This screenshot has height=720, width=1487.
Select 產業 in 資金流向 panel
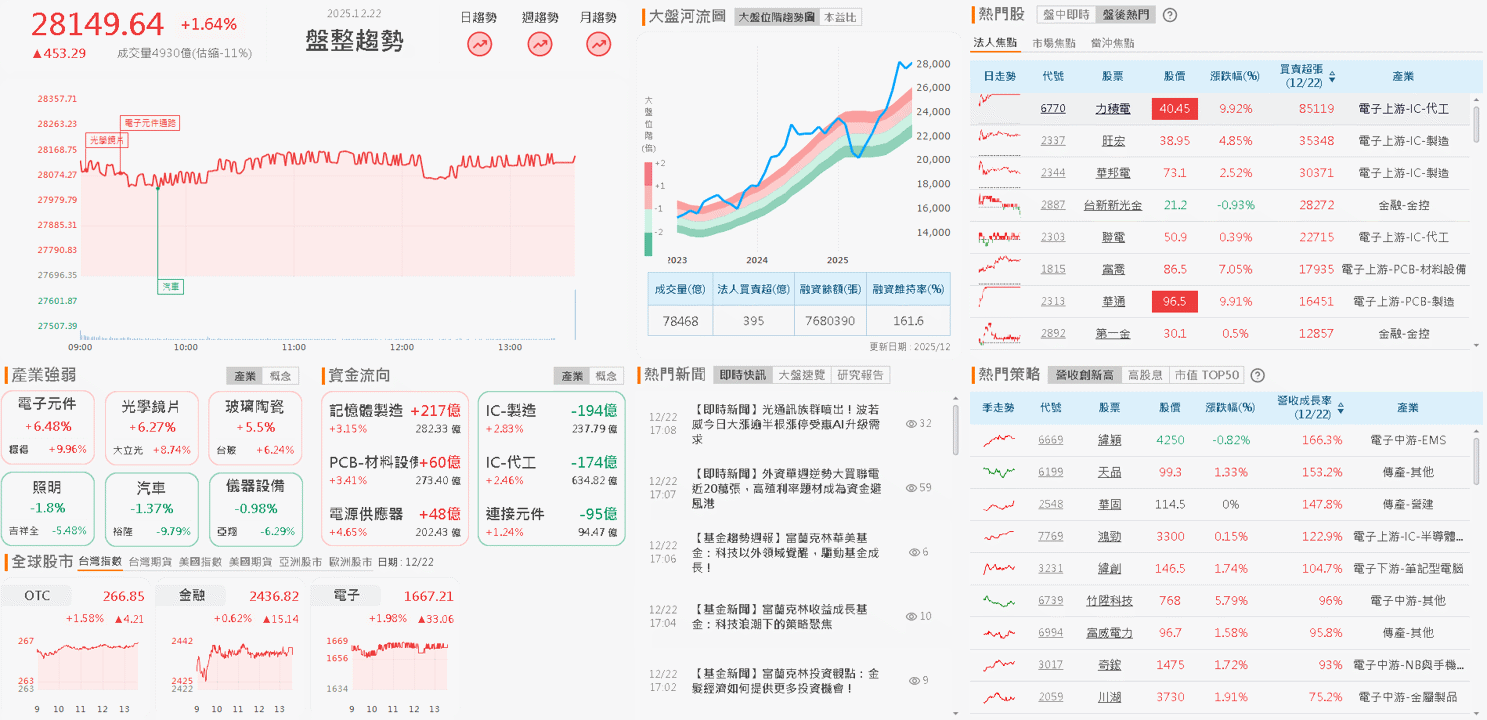tap(572, 376)
